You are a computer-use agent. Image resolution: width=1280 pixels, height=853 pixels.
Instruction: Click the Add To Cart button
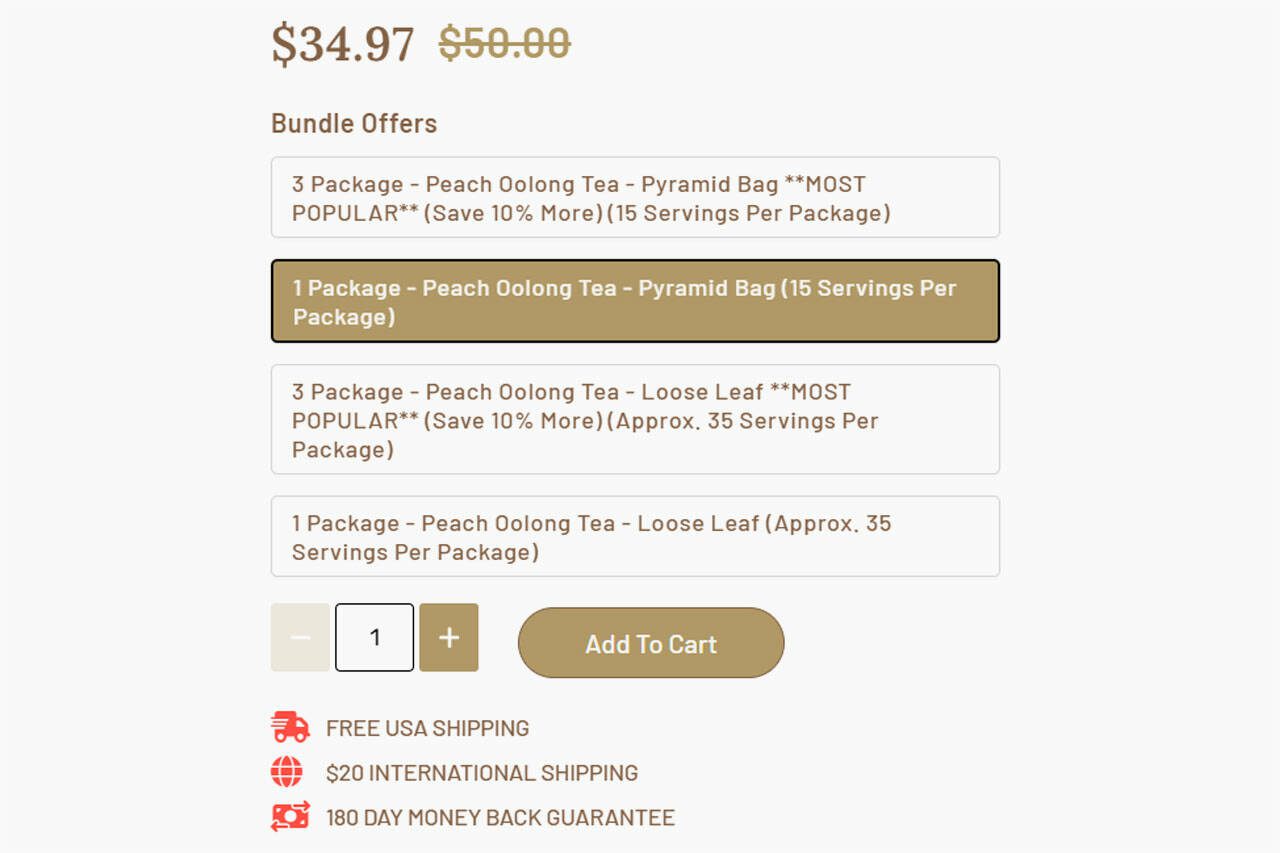651,643
